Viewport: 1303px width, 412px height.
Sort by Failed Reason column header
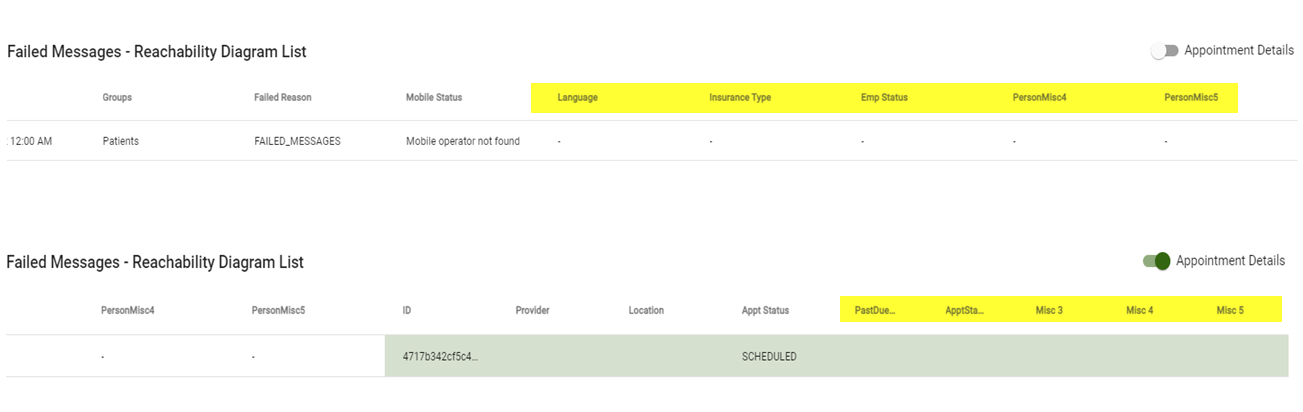pyautogui.click(x=282, y=98)
